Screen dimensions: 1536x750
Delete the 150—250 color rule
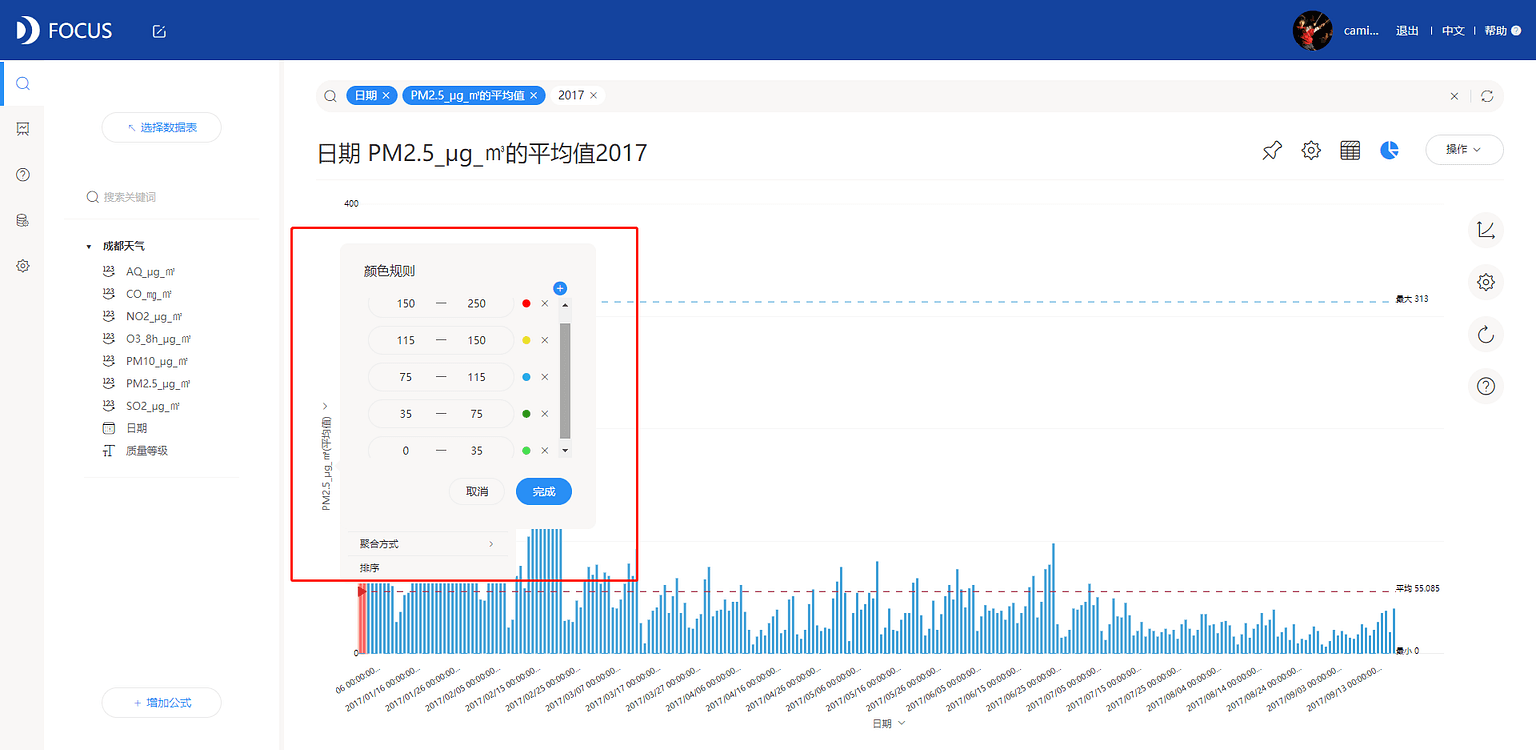(x=545, y=303)
